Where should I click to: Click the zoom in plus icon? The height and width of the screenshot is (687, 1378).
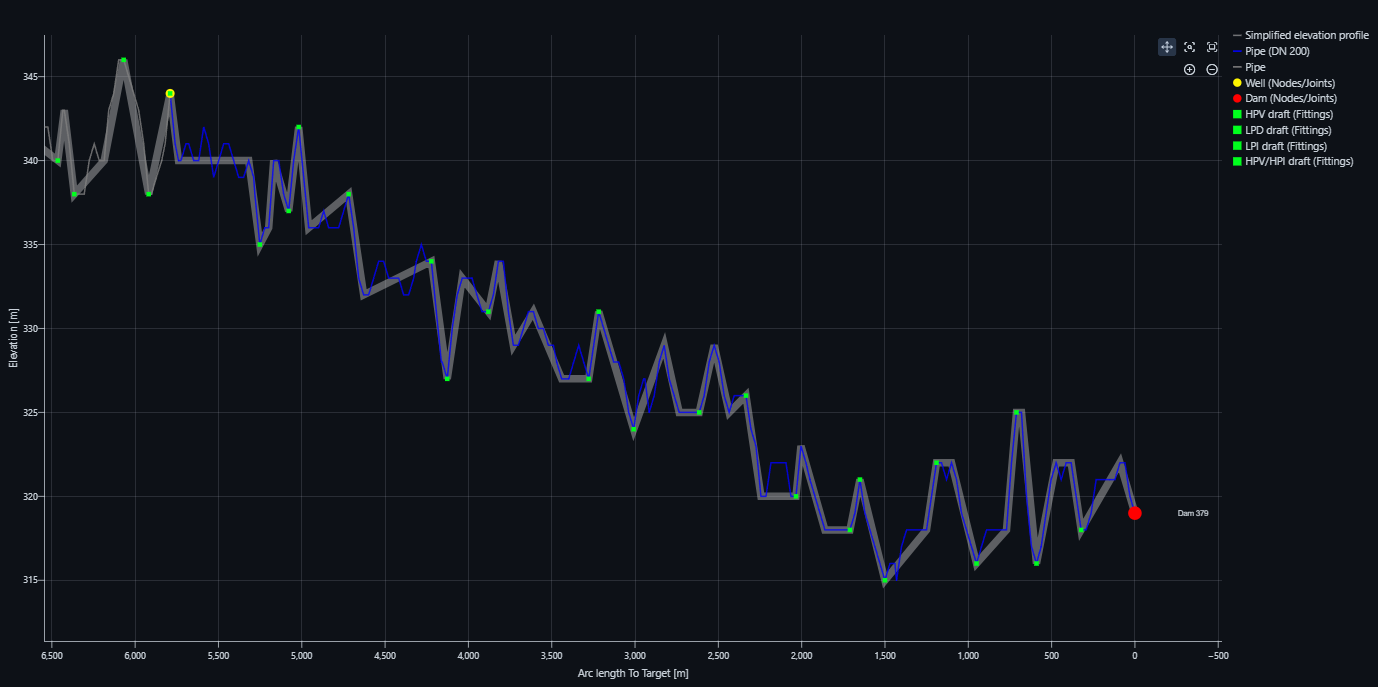(x=1189, y=70)
